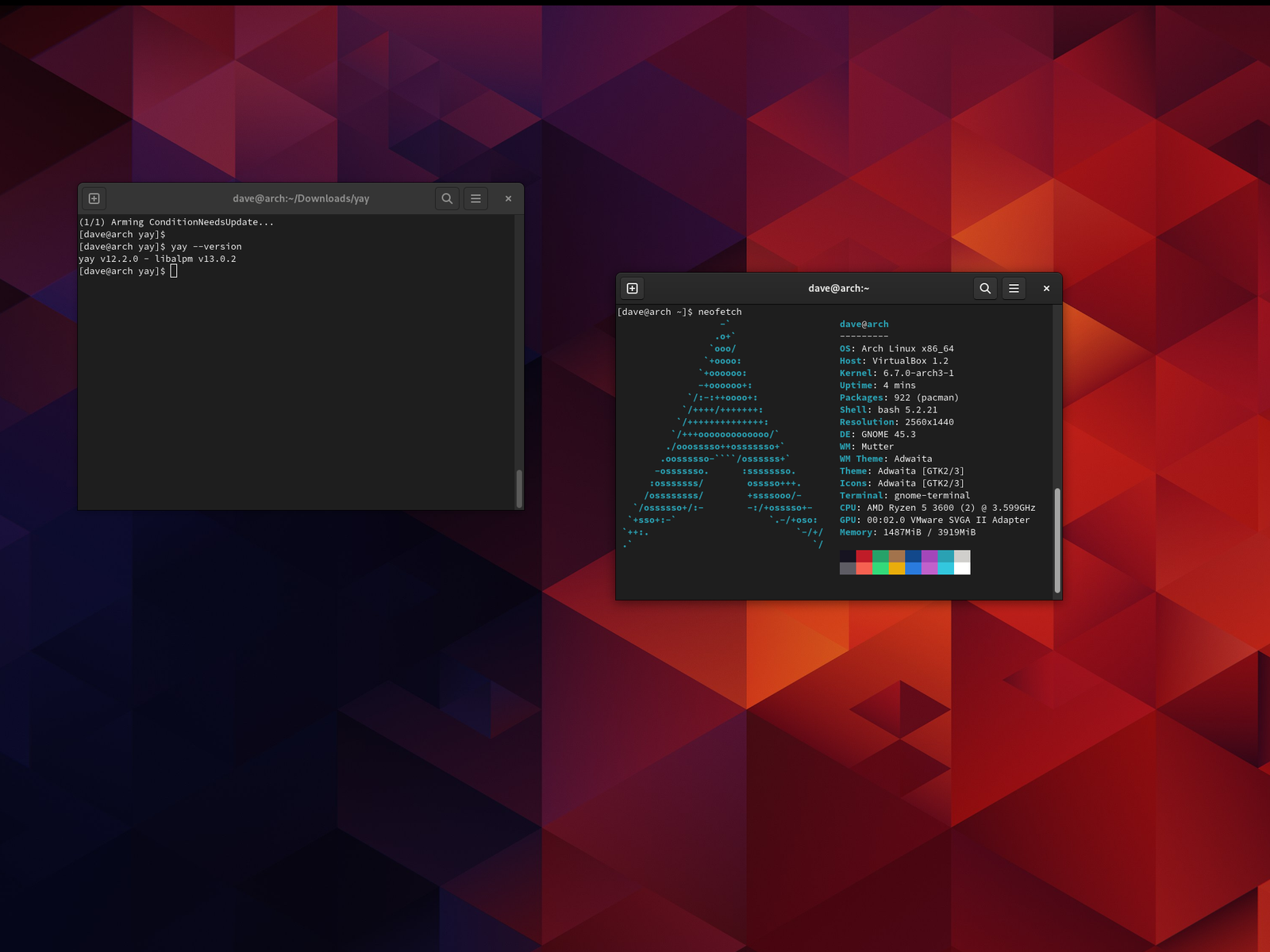Close the dave@arch:~ terminal window
The image size is (1270, 952).
point(1046,288)
